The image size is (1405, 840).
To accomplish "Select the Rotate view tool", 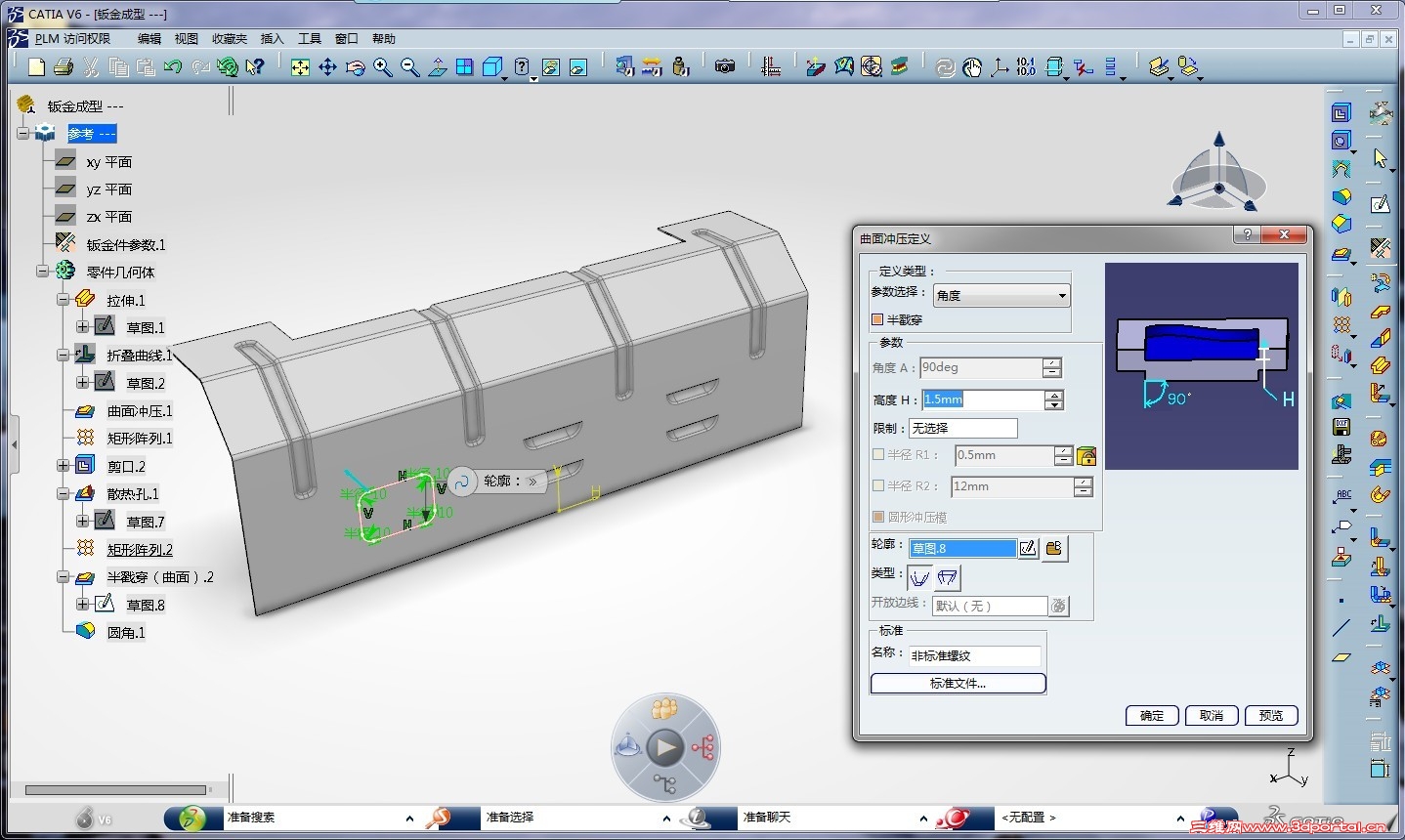I will (355, 66).
